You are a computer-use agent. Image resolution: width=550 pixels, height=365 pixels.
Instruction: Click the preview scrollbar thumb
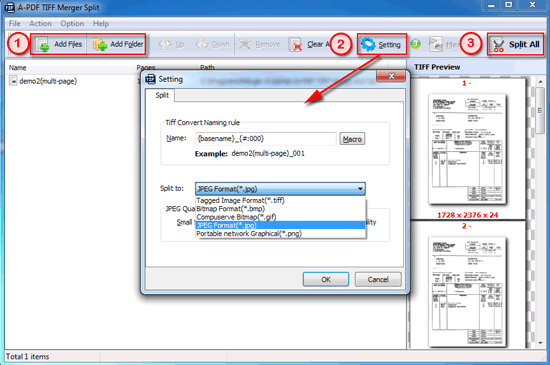[x=540, y=110]
